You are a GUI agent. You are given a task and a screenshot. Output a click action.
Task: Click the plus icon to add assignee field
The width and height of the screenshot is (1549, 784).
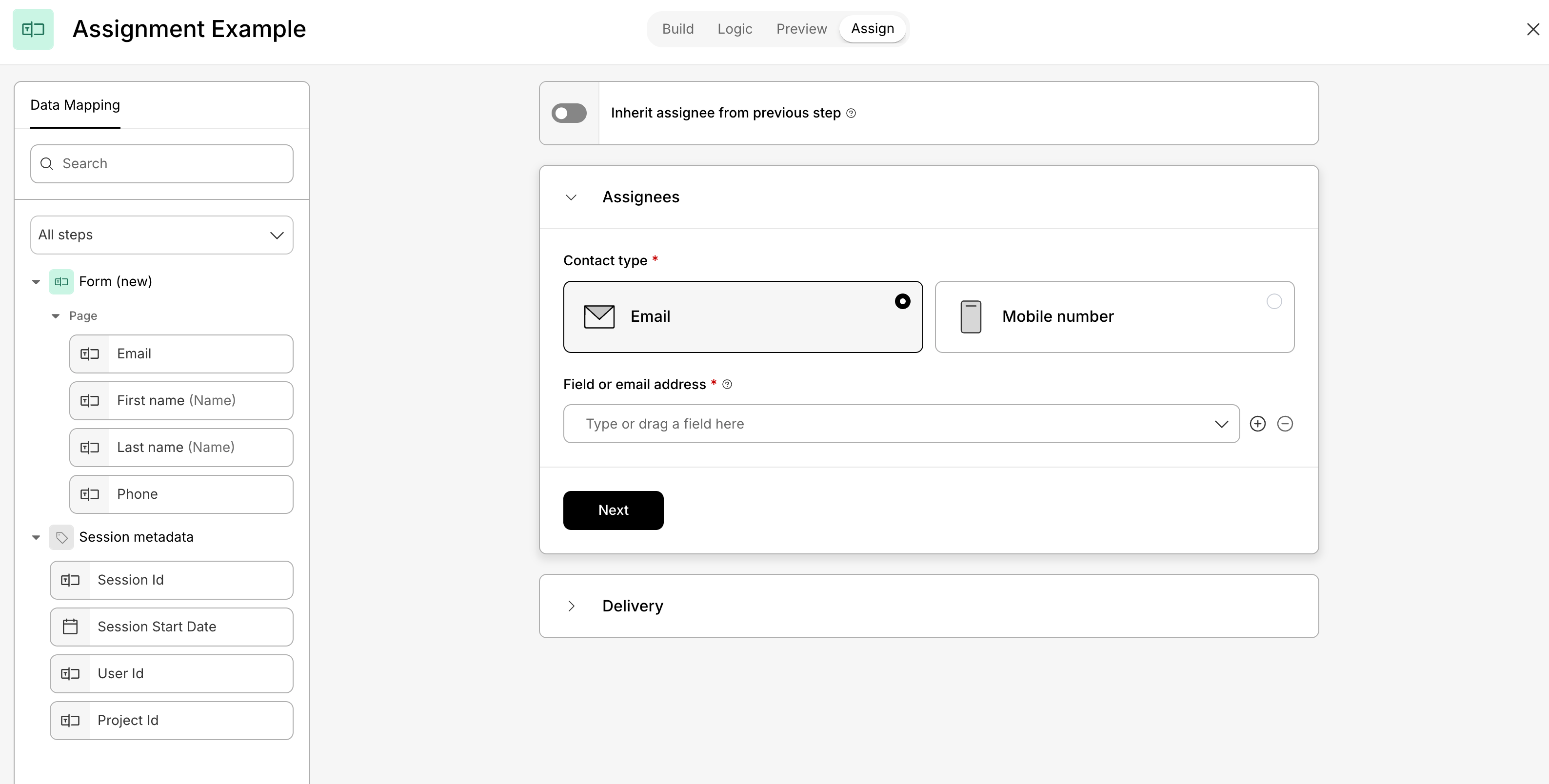(x=1257, y=424)
